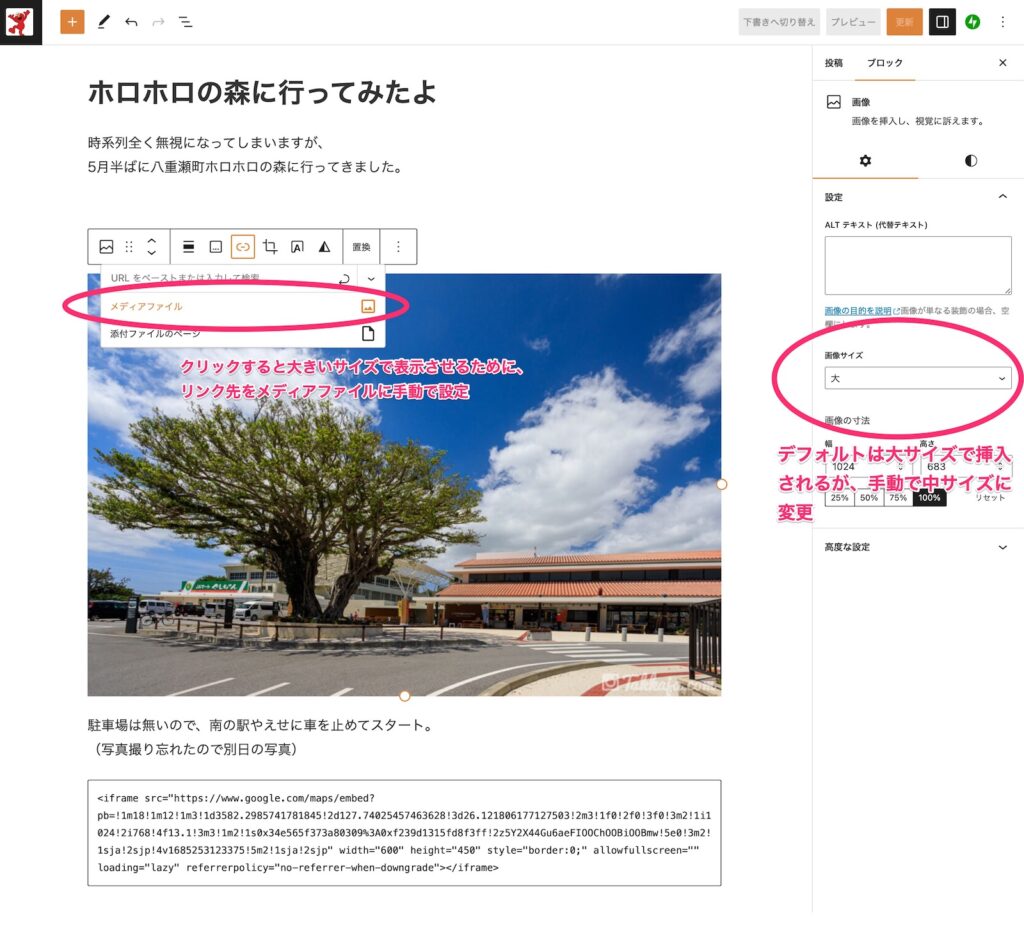Open the document list view outline icon
This screenshot has width=1024, height=928.
(185, 21)
